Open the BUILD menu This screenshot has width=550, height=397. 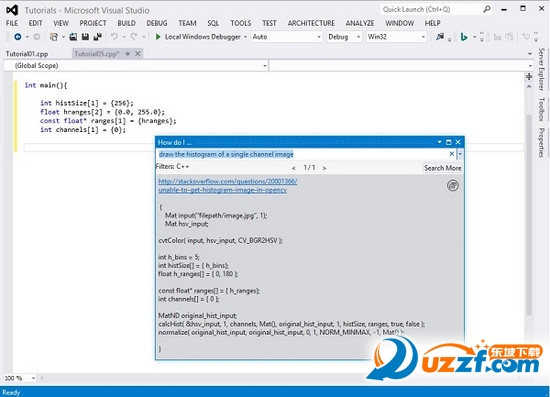click(x=126, y=23)
